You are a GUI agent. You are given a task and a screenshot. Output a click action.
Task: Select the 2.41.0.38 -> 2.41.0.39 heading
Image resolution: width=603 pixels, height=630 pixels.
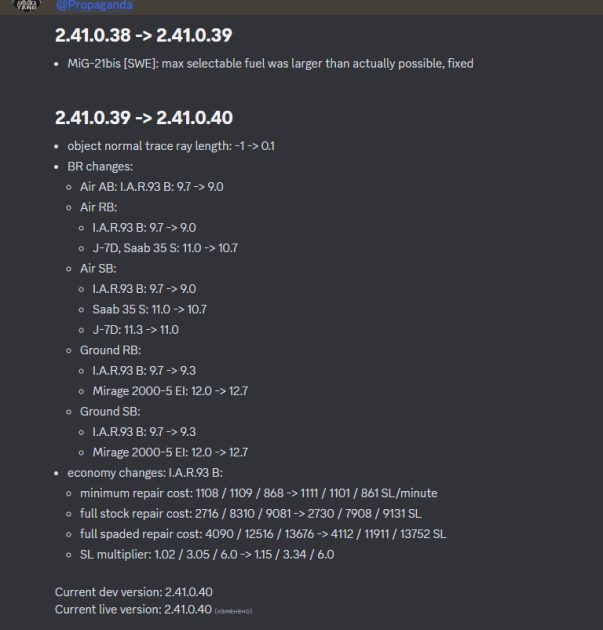[x=143, y=35]
